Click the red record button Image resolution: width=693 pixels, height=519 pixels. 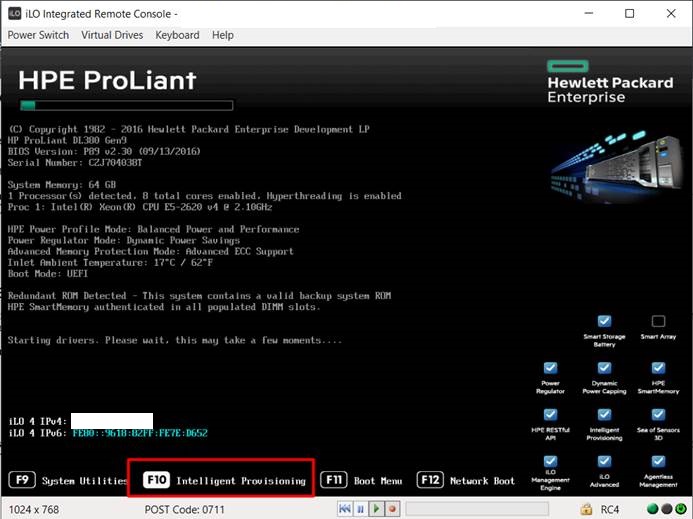[x=393, y=509]
